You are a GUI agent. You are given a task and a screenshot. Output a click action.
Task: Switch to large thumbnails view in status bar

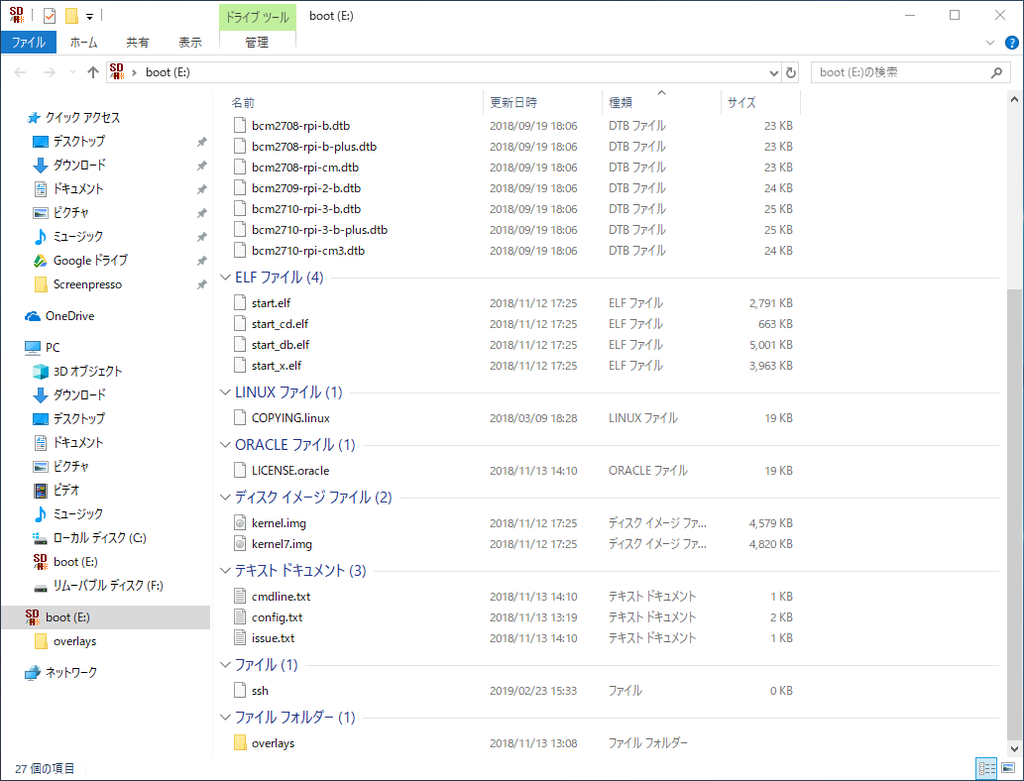[x=1007, y=765]
